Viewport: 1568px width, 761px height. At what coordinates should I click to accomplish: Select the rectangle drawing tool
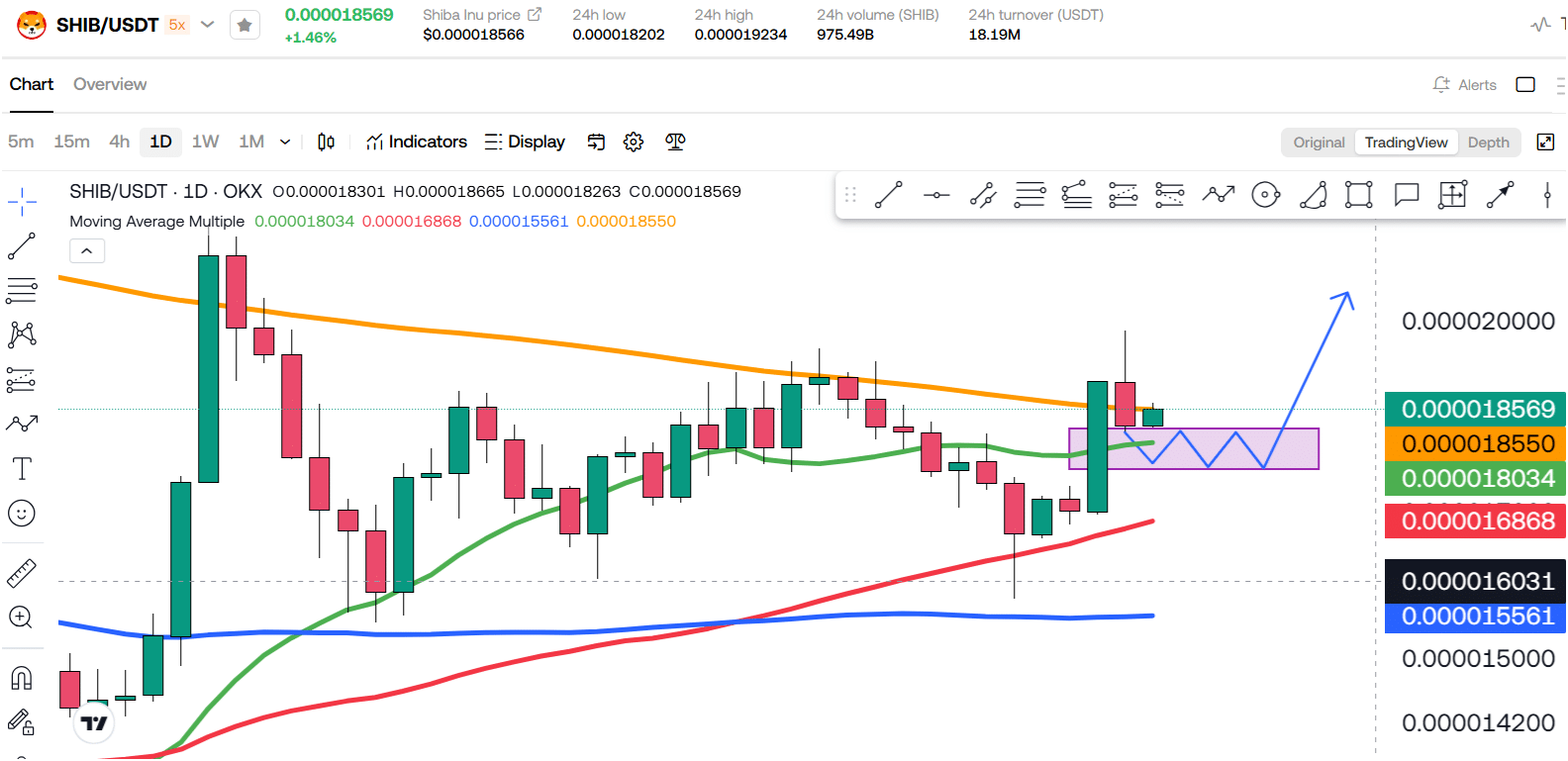(1359, 195)
